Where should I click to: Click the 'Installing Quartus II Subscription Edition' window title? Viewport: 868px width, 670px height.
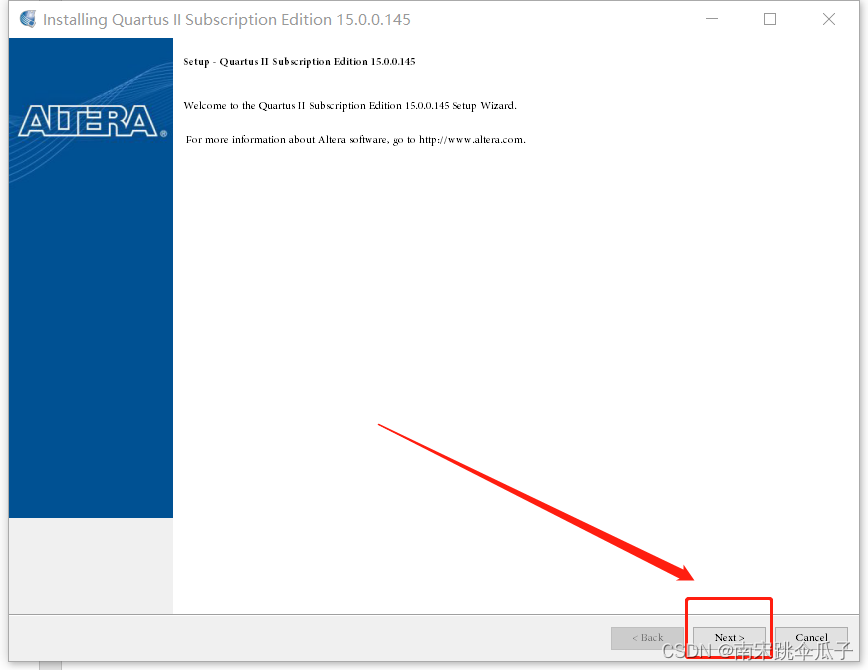point(226,19)
